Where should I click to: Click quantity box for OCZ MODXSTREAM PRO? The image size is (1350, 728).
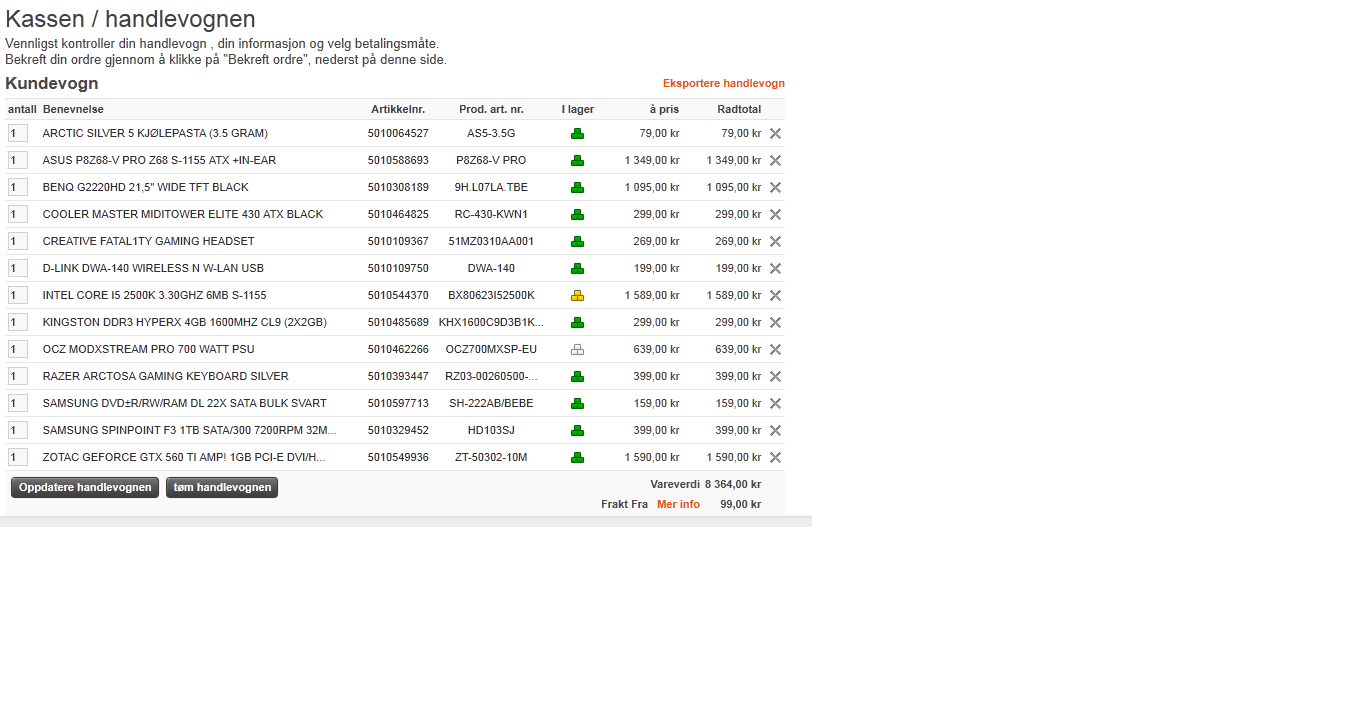click(x=18, y=349)
